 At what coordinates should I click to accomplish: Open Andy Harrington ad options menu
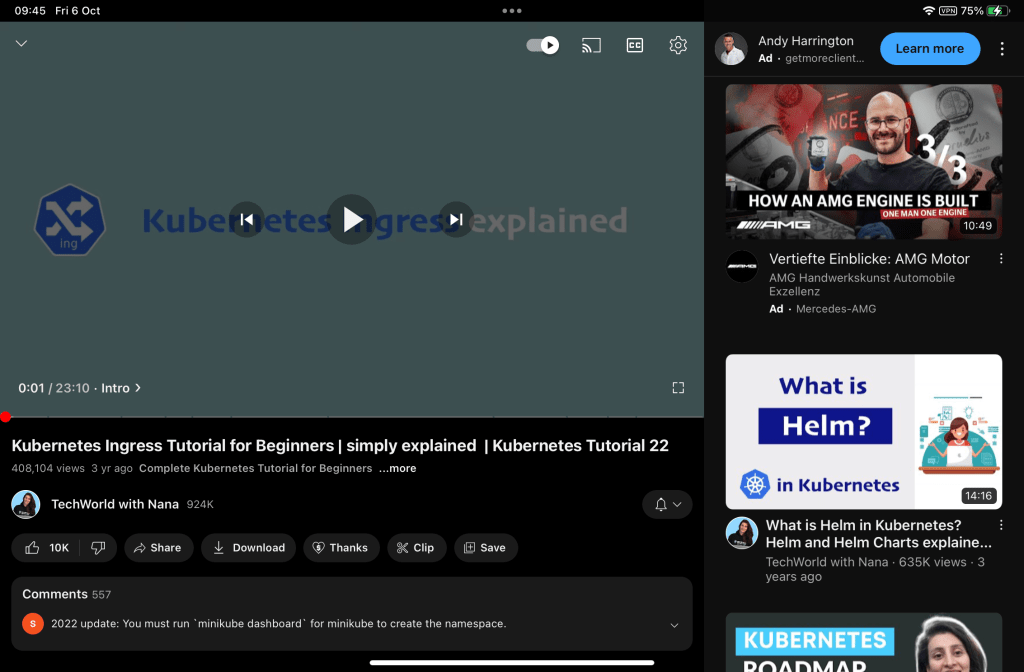pyautogui.click(x=1002, y=48)
